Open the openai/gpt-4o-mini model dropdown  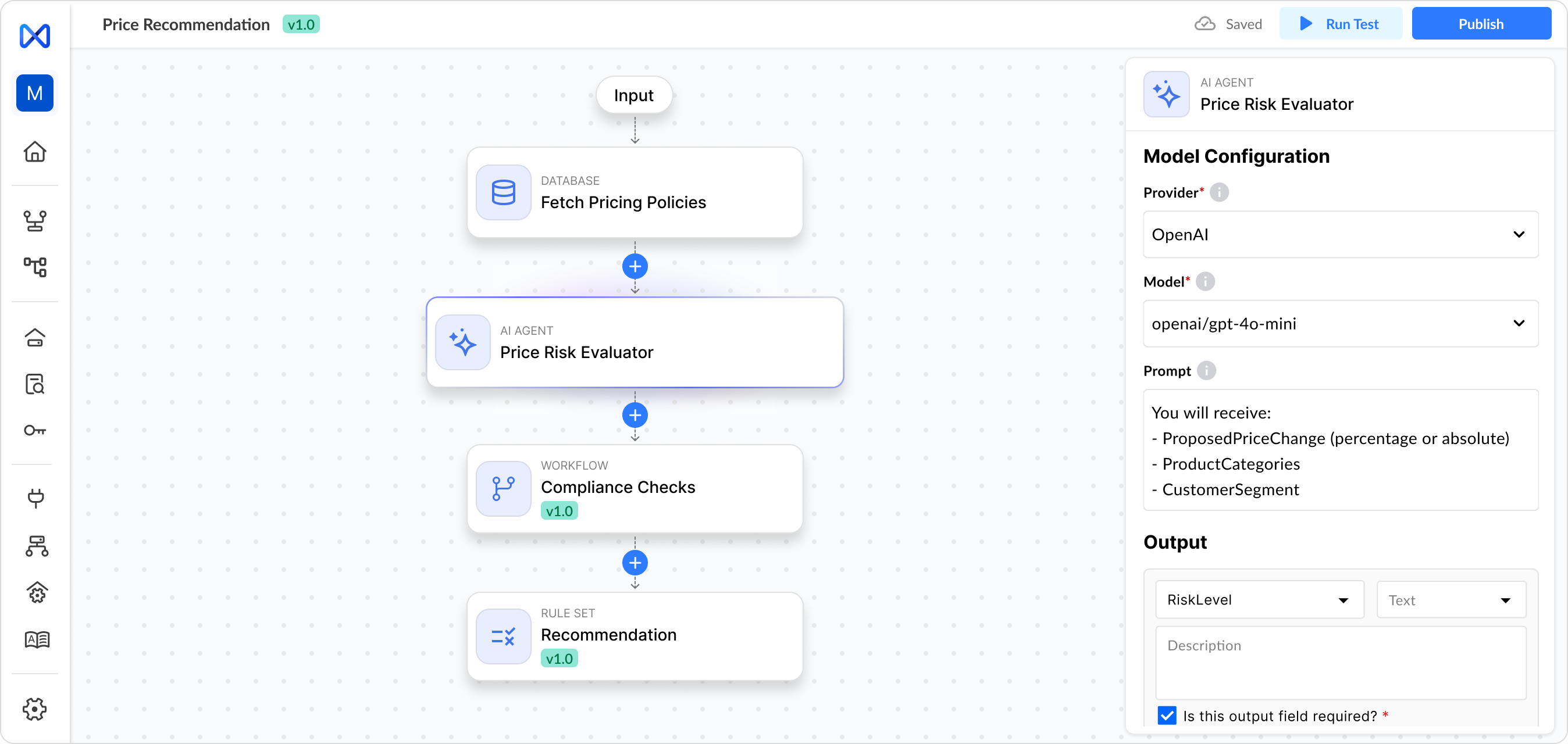(x=1341, y=324)
